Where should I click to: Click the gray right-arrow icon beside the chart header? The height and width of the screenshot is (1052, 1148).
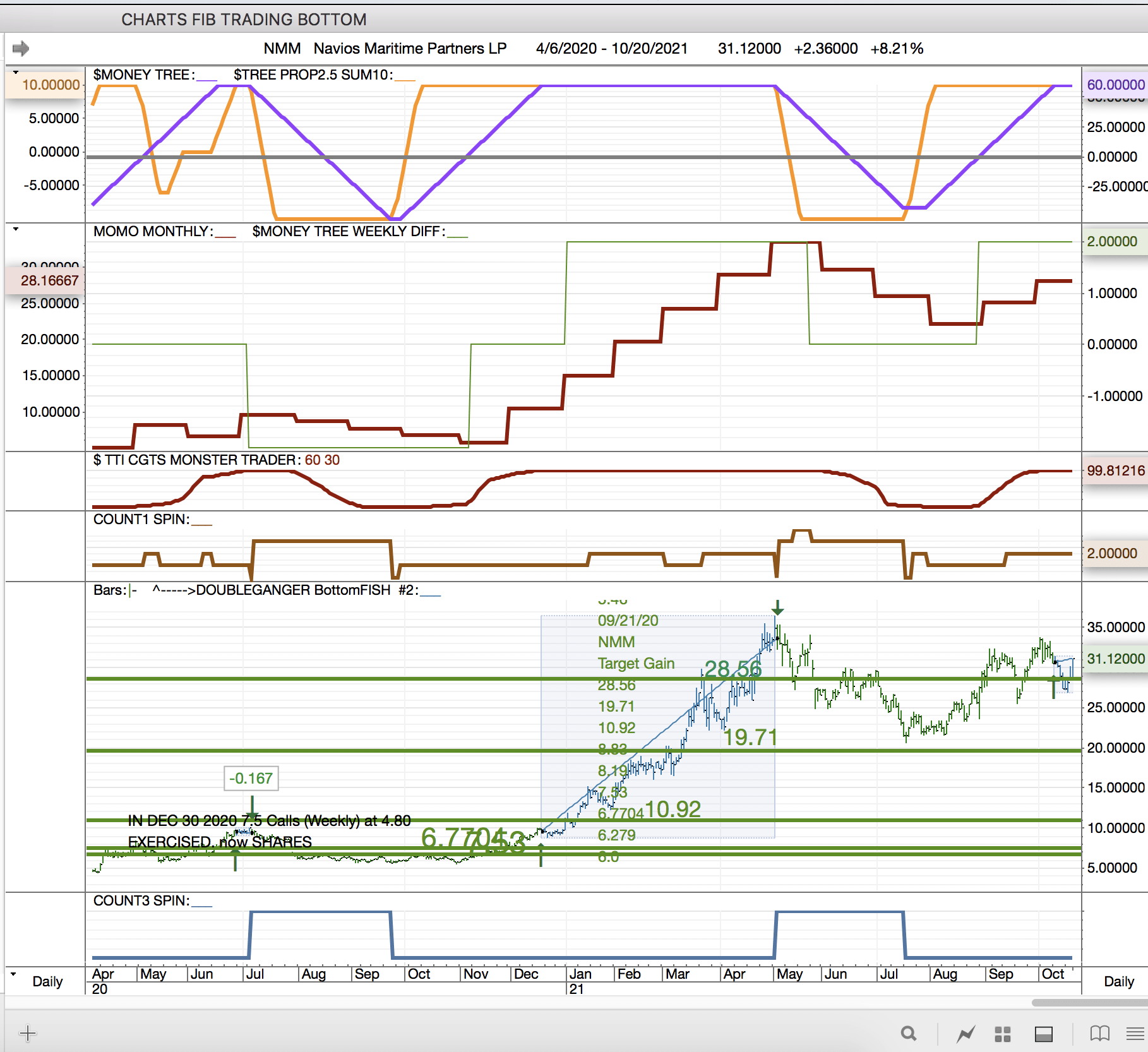pos(21,49)
